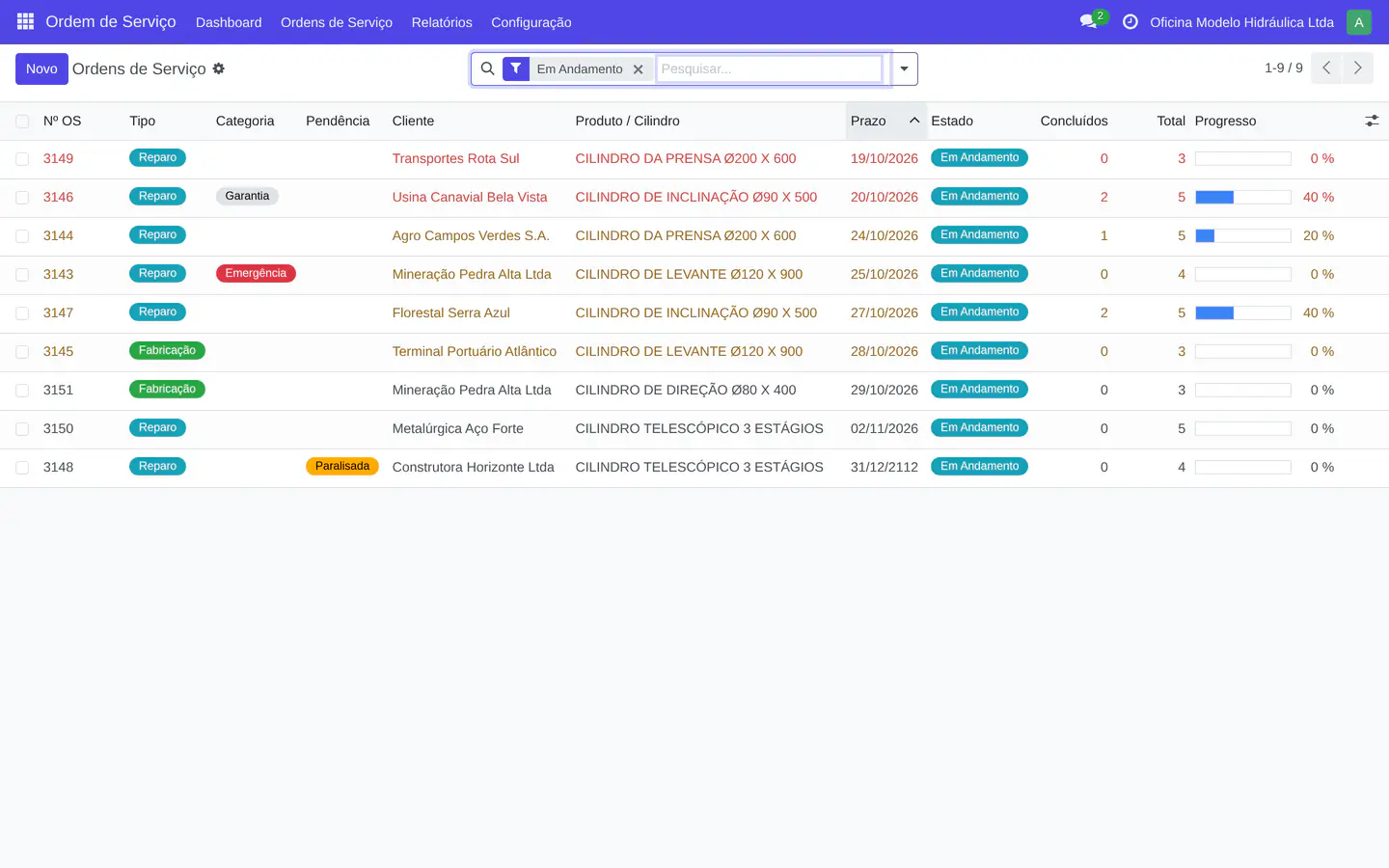Click the pager text 1-9 / 9
The width and height of the screenshot is (1389, 868).
click(x=1284, y=68)
